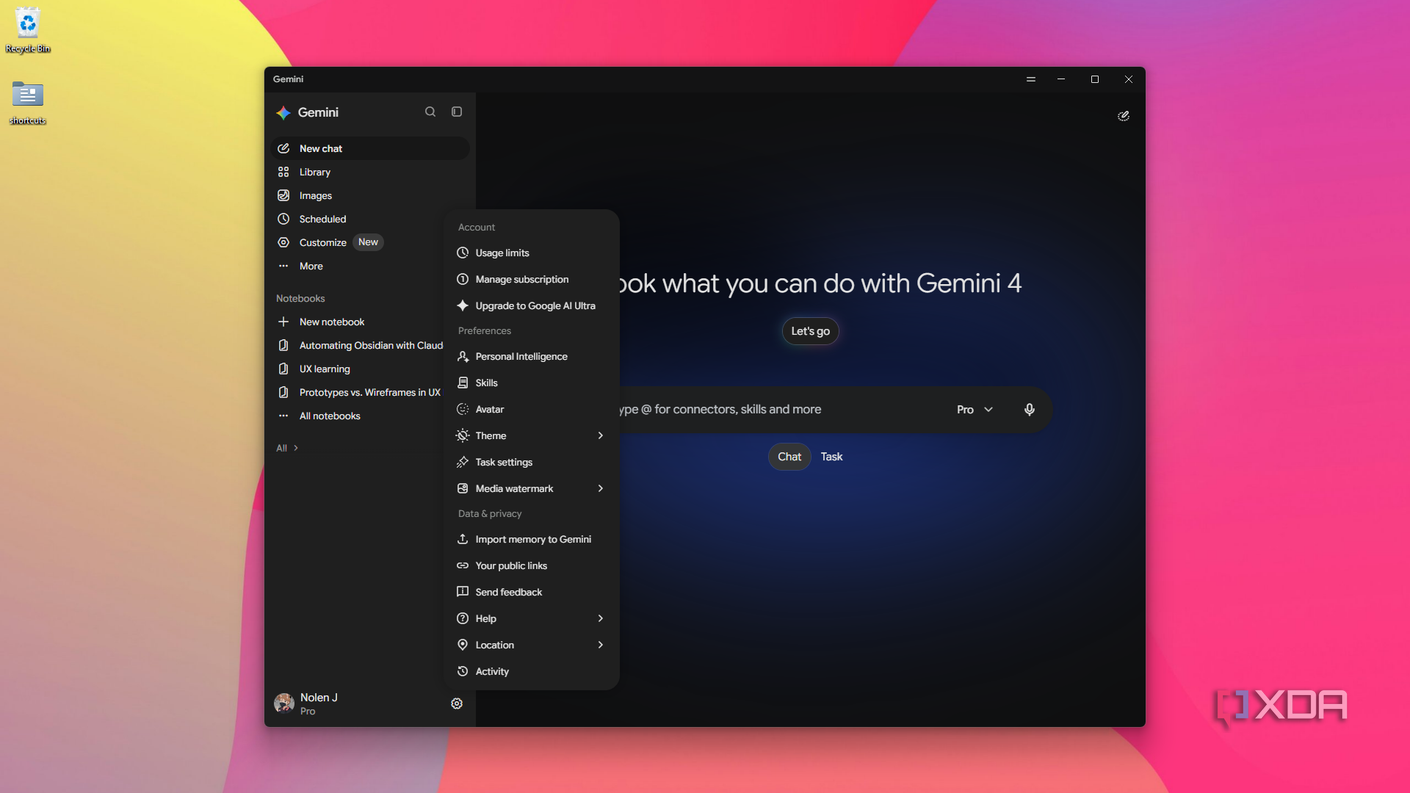Click New chat in sidebar

click(x=371, y=149)
